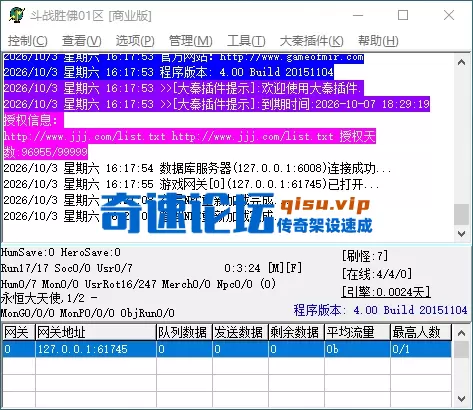
Task: Click log panel scroll up arrow
Action: (x=462, y=62)
